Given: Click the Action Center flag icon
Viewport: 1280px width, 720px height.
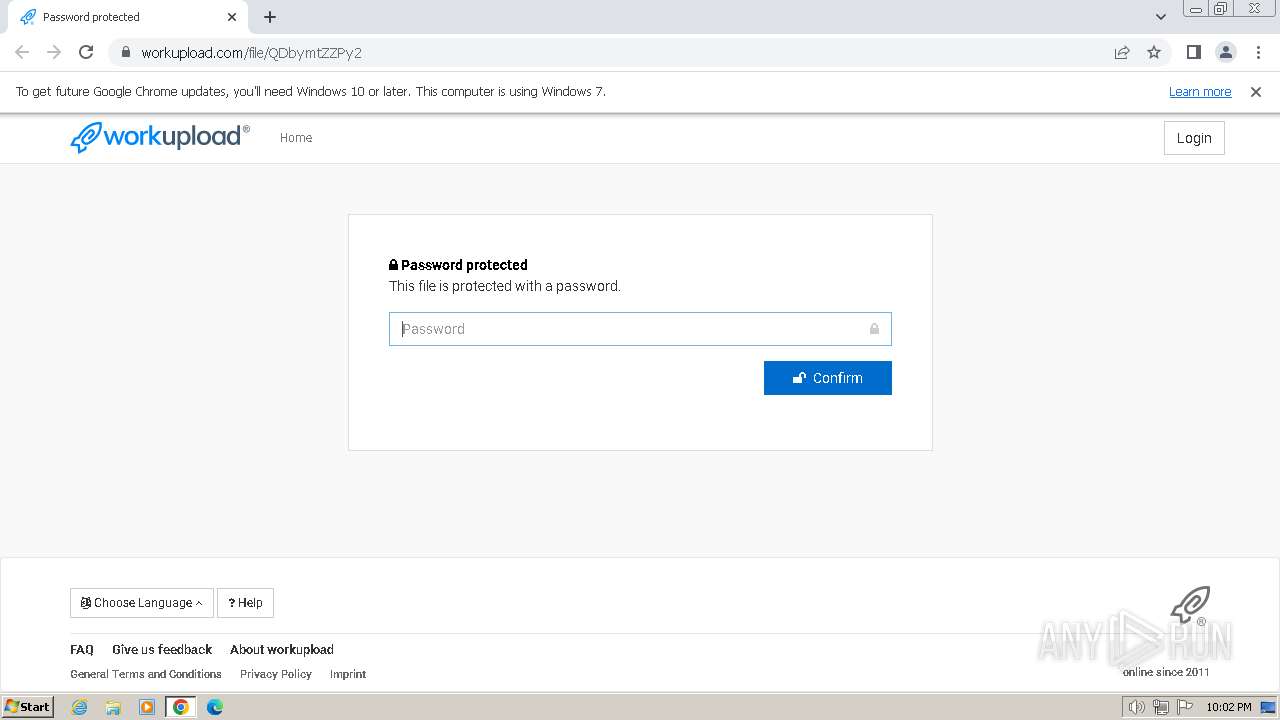Looking at the screenshot, I should [x=1185, y=707].
